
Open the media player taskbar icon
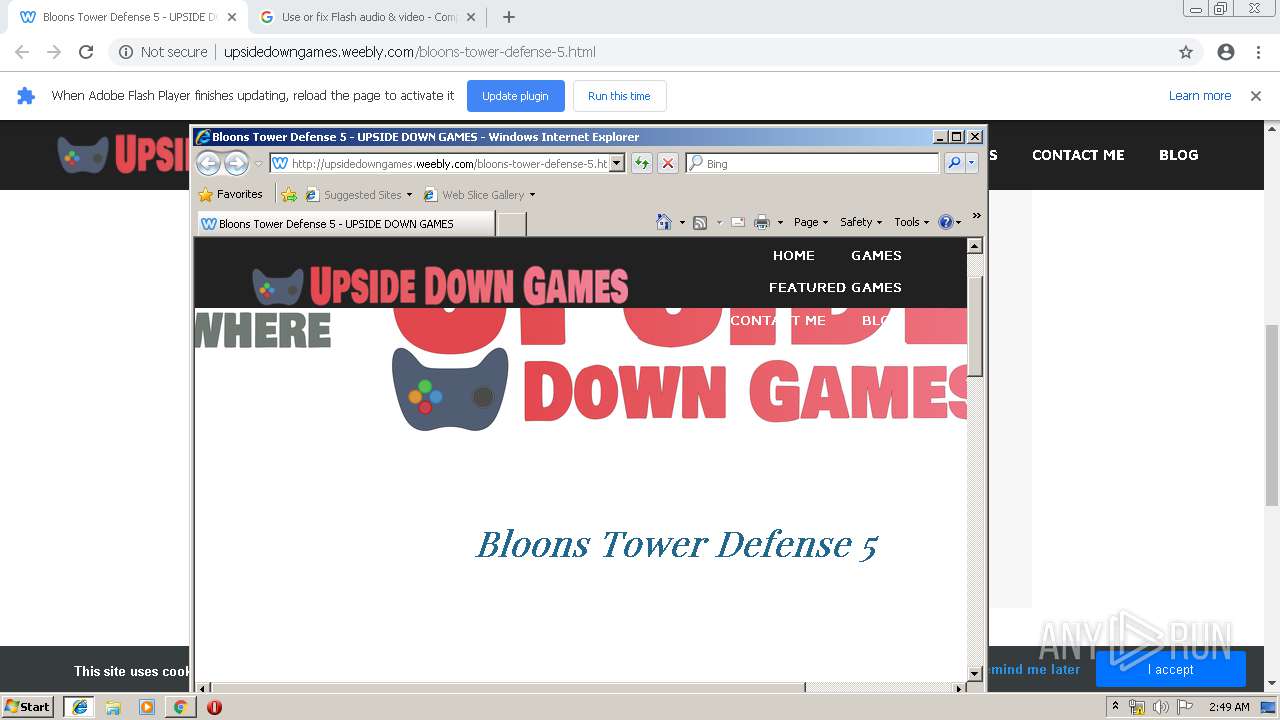[x=147, y=707]
